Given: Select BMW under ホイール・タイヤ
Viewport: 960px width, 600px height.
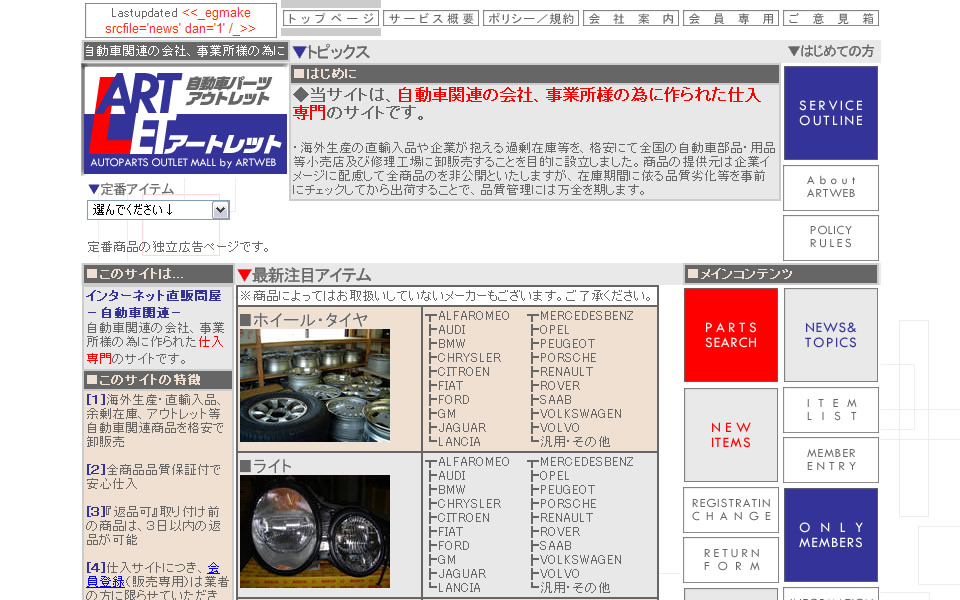Looking at the screenshot, I should [x=452, y=344].
